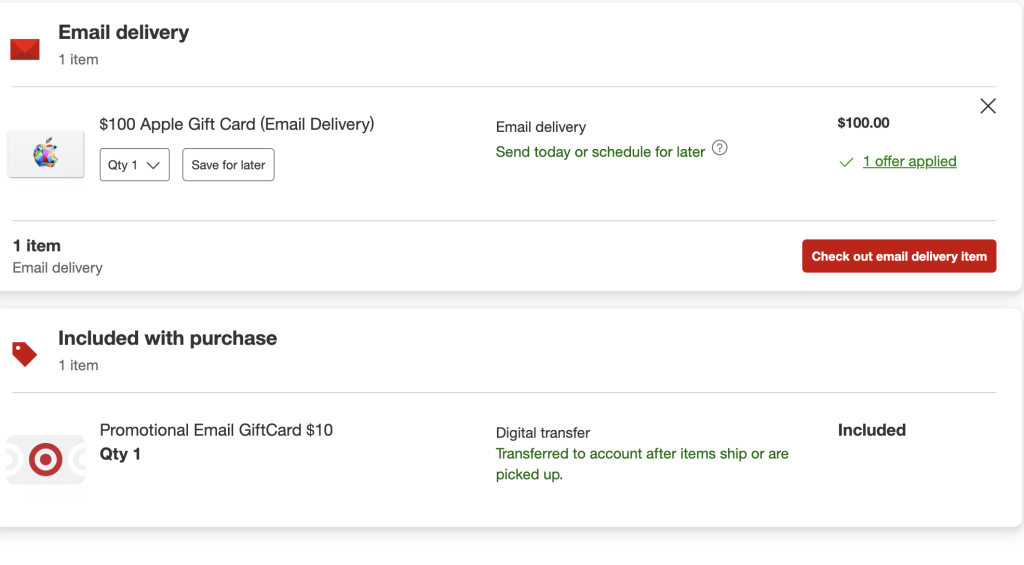Open the Apple Gift Card product thumbnail

46,154
